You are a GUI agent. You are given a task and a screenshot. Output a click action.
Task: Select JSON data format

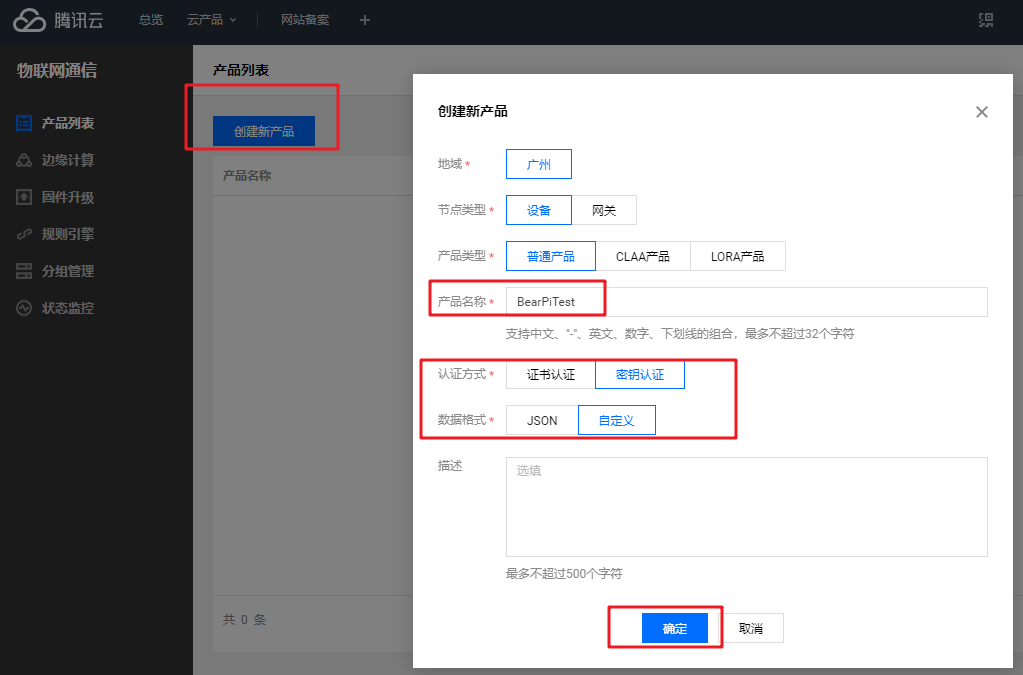pos(542,421)
